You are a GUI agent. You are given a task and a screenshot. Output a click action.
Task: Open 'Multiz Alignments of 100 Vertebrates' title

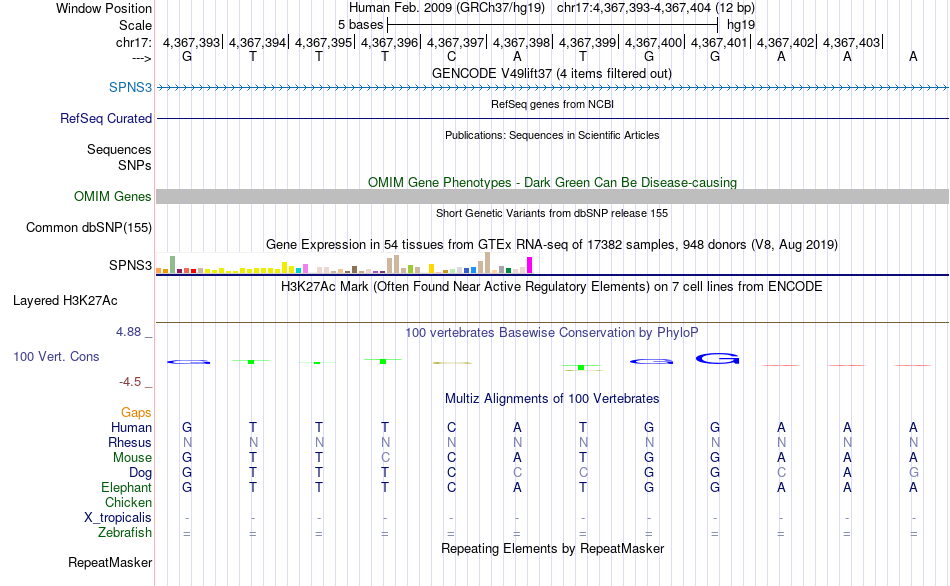(552, 399)
